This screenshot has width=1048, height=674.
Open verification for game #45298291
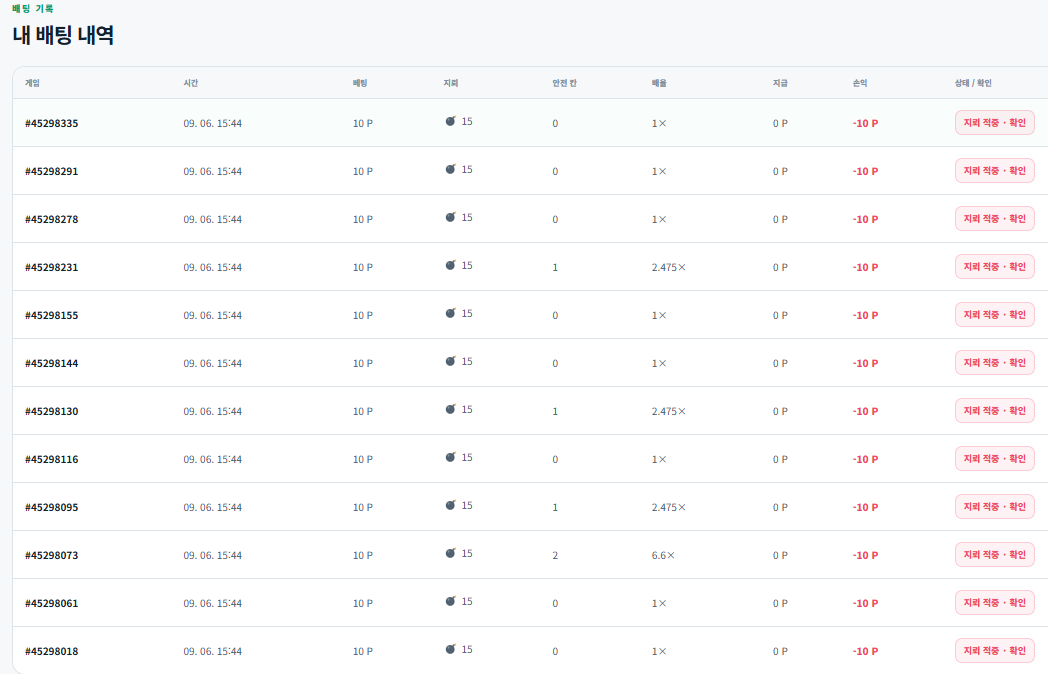[x=995, y=171]
